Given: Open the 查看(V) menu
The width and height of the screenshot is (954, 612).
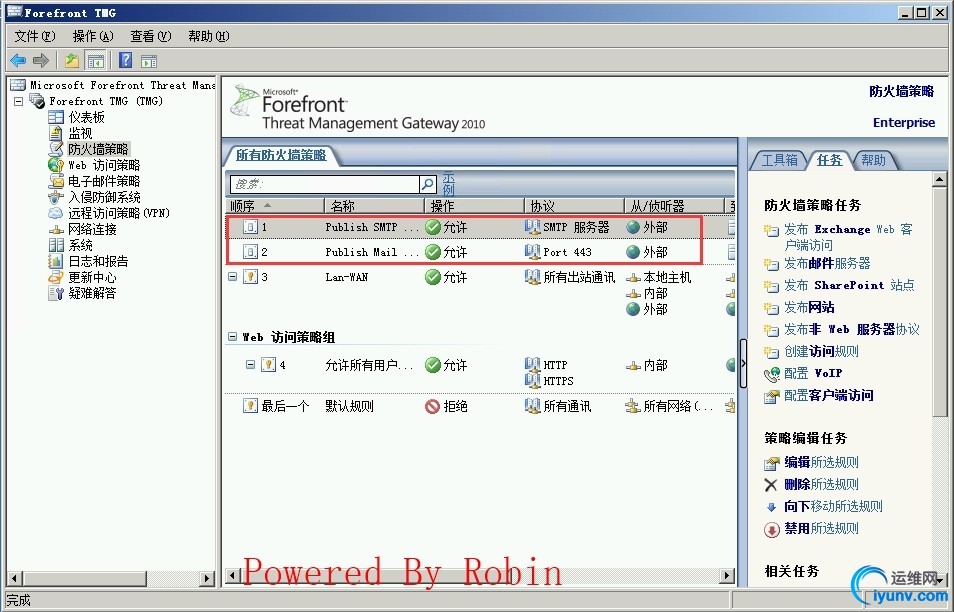Looking at the screenshot, I should [150, 37].
